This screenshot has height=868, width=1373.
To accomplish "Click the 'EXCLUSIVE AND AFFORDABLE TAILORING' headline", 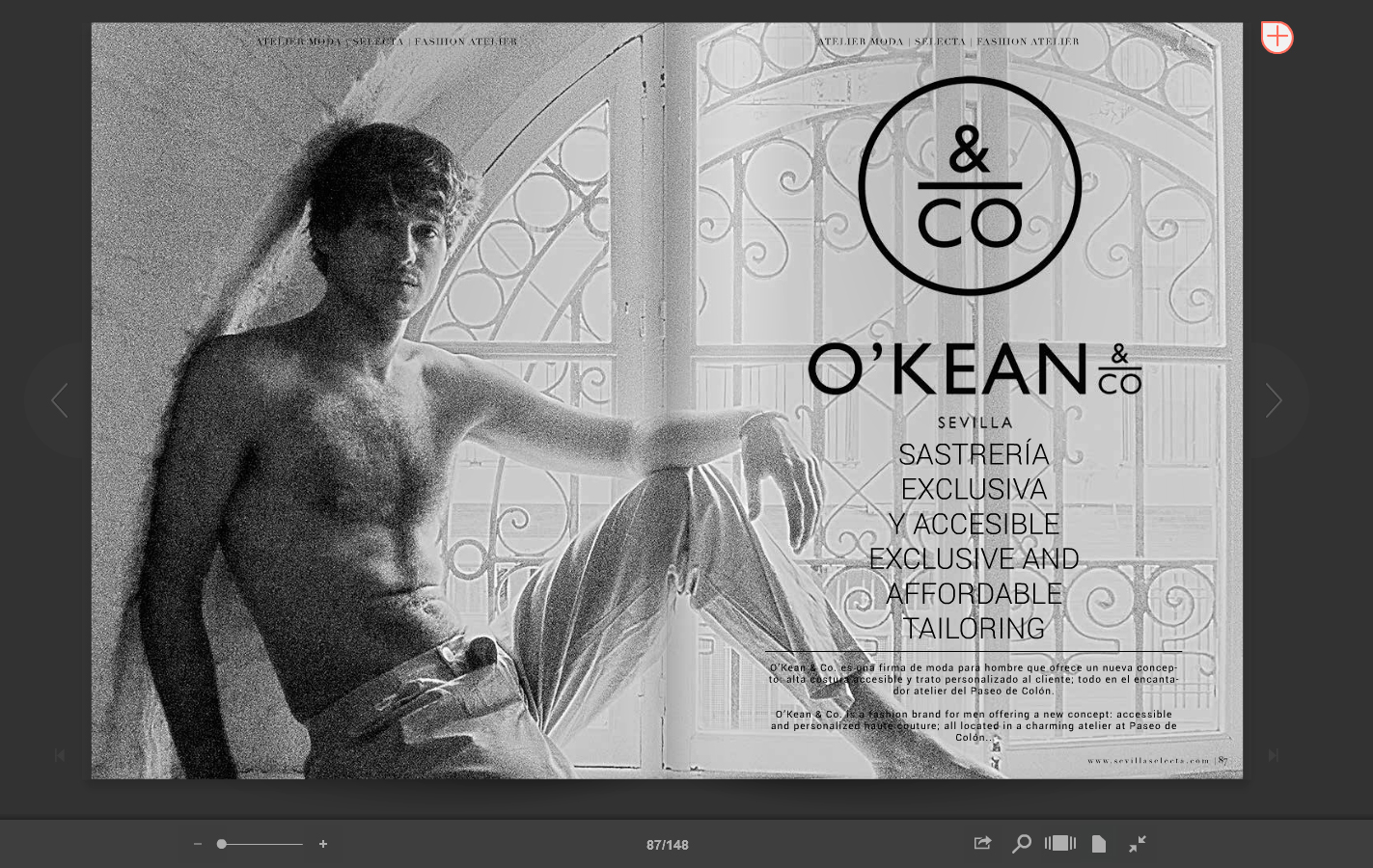I will point(974,593).
